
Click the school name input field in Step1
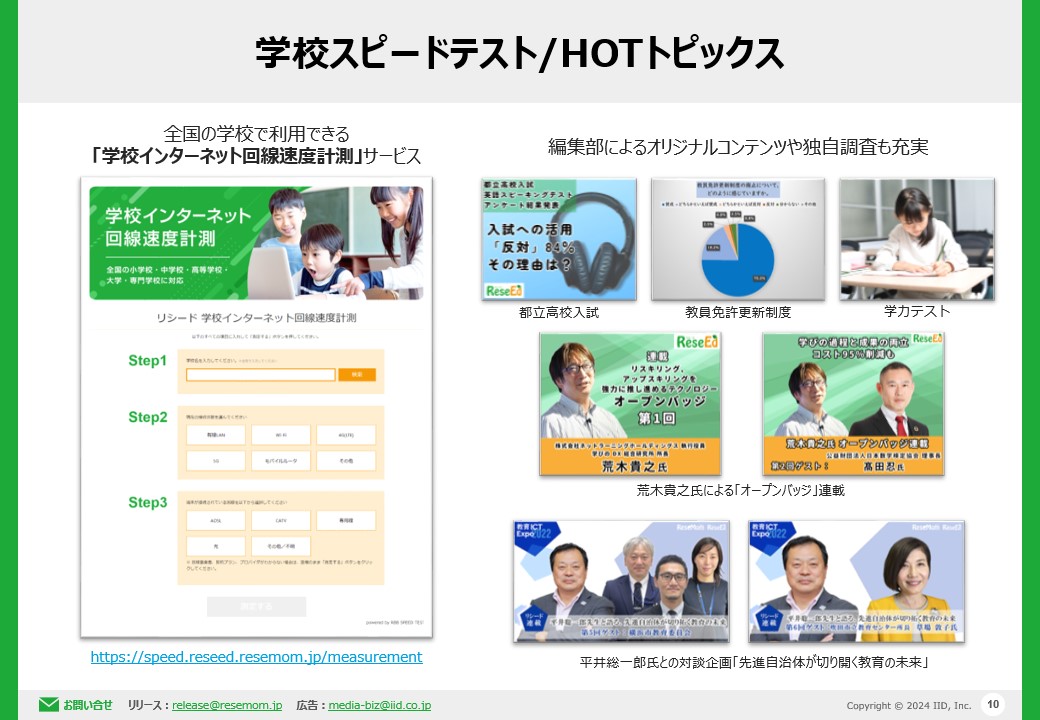point(260,374)
